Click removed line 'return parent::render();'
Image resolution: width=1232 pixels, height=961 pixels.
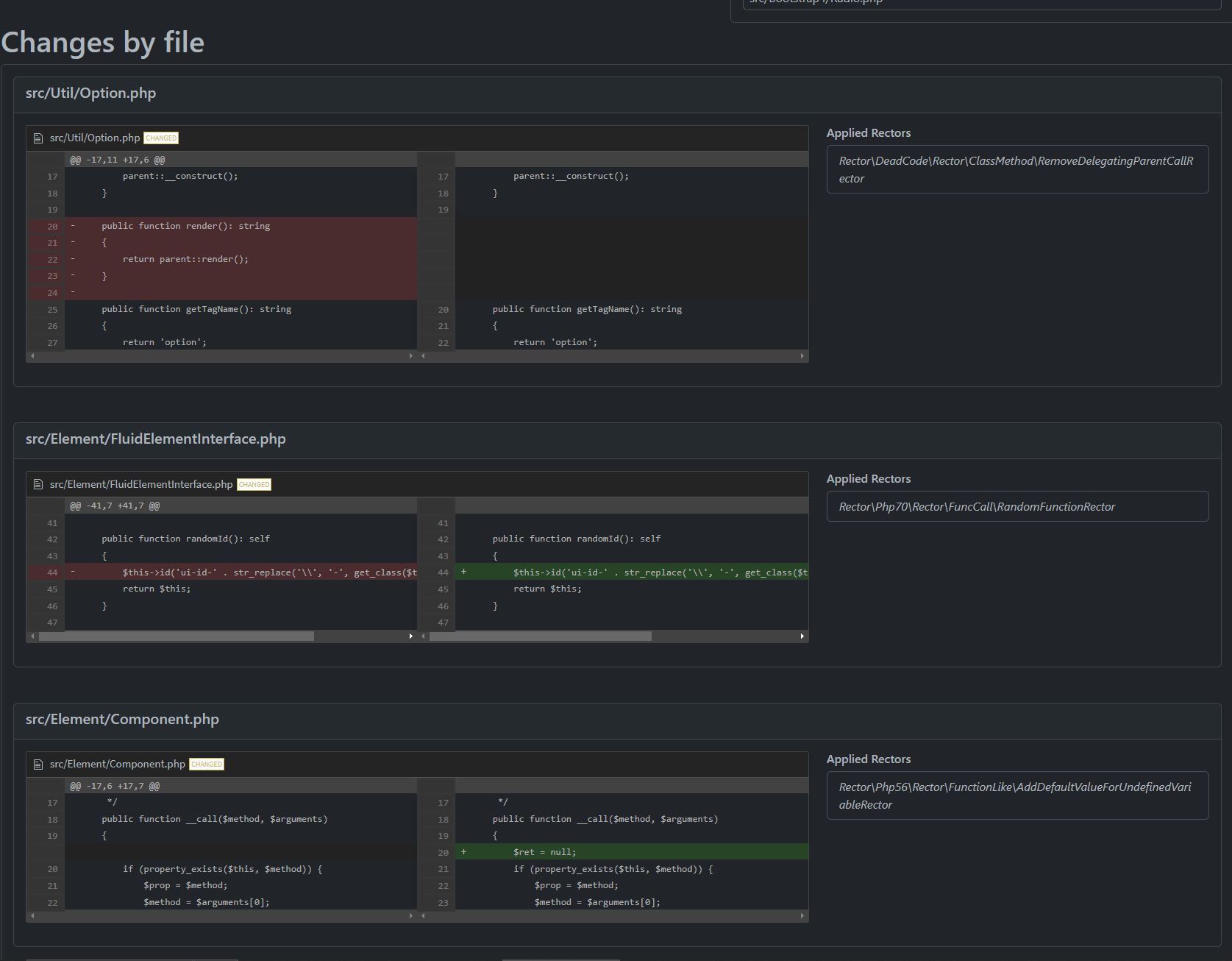(x=185, y=259)
